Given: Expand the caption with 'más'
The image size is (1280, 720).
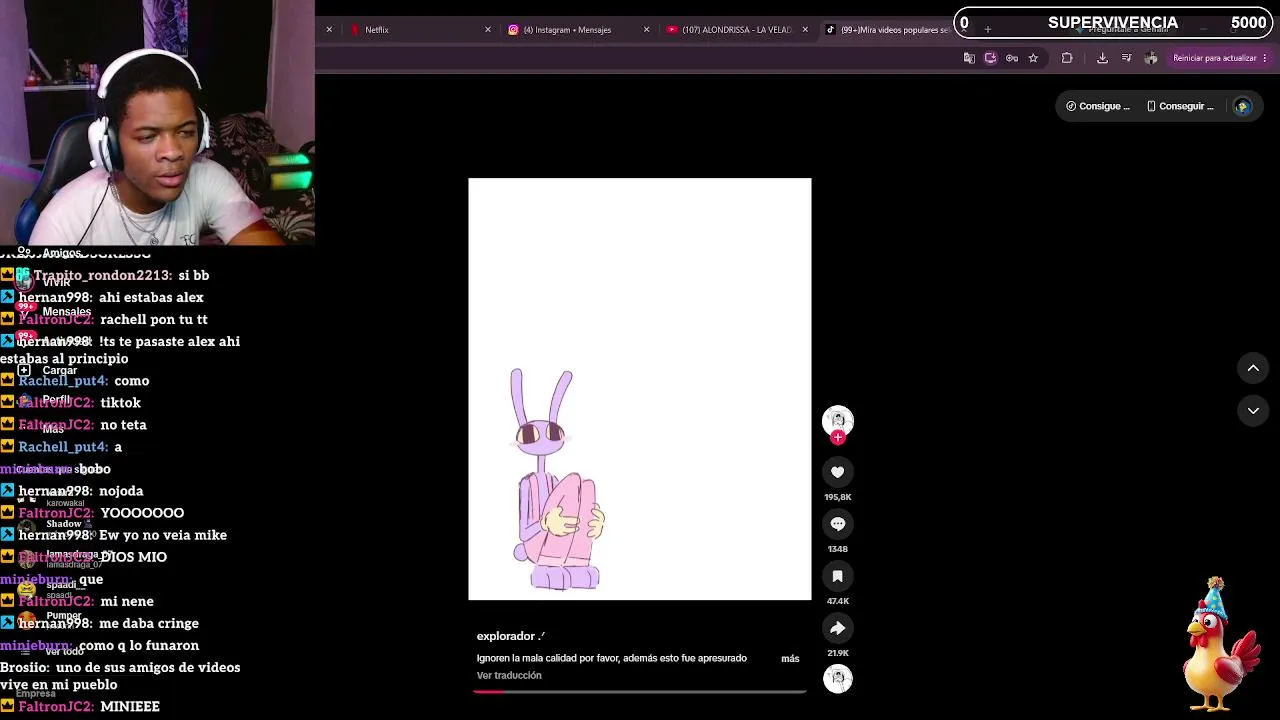Looking at the screenshot, I should pyautogui.click(x=790, y=659).
